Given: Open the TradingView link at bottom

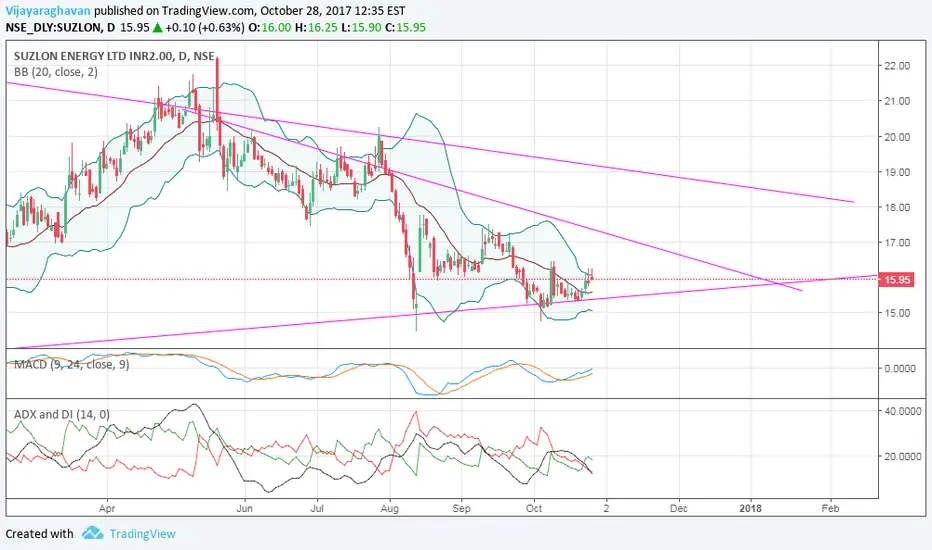Looking at the screenshot, I should pyautogui.click(x=143, y=534).
